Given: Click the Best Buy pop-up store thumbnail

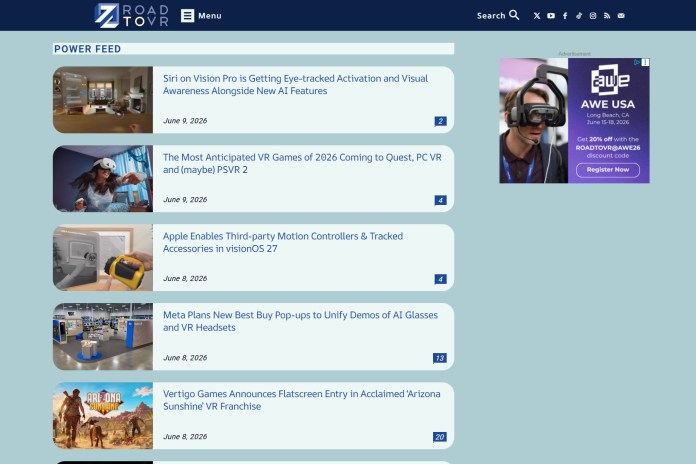Looking at the screenshot, I should click(x=103, y=337).
